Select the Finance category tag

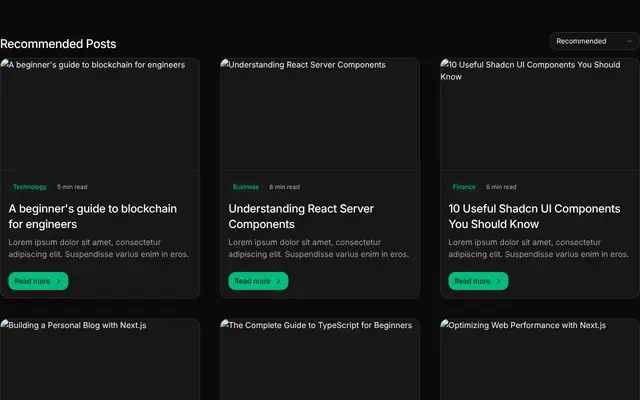[x=464, y=187]
